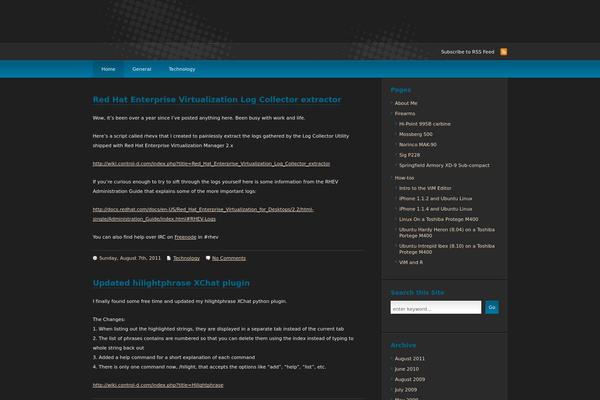Open the About Me page

tap(406, 103)
